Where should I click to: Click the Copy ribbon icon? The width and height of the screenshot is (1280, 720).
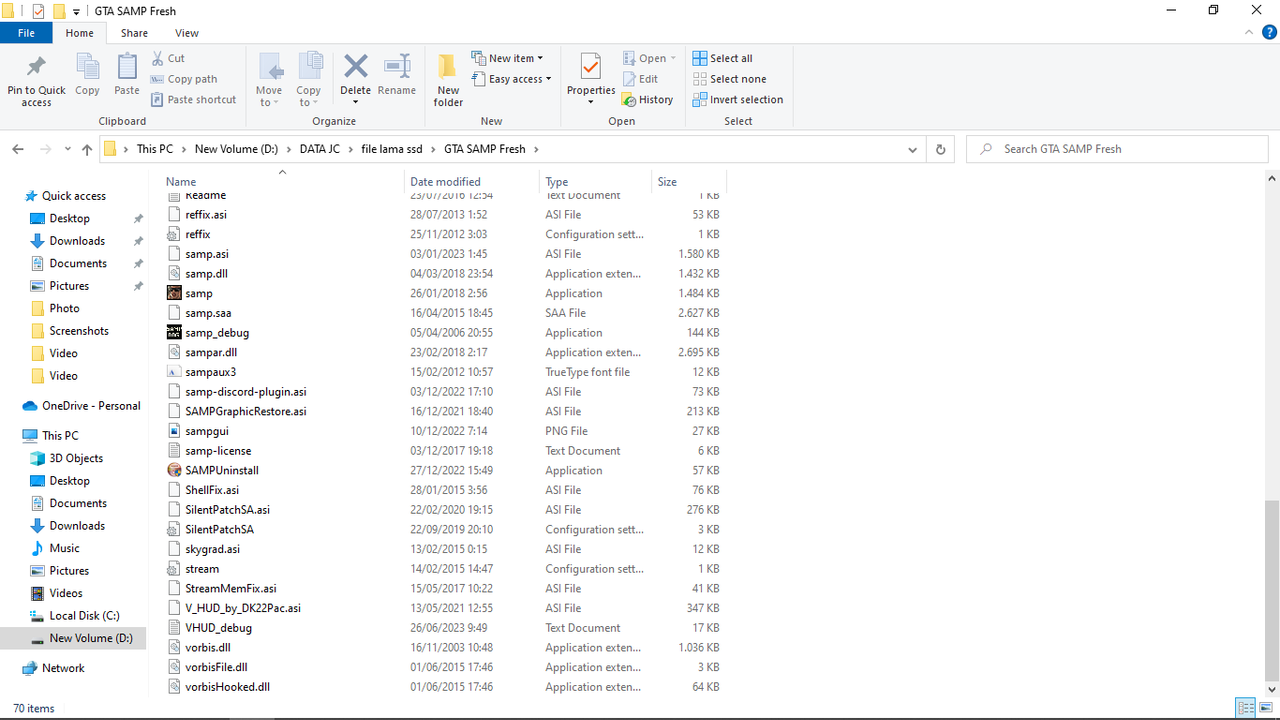87,76
